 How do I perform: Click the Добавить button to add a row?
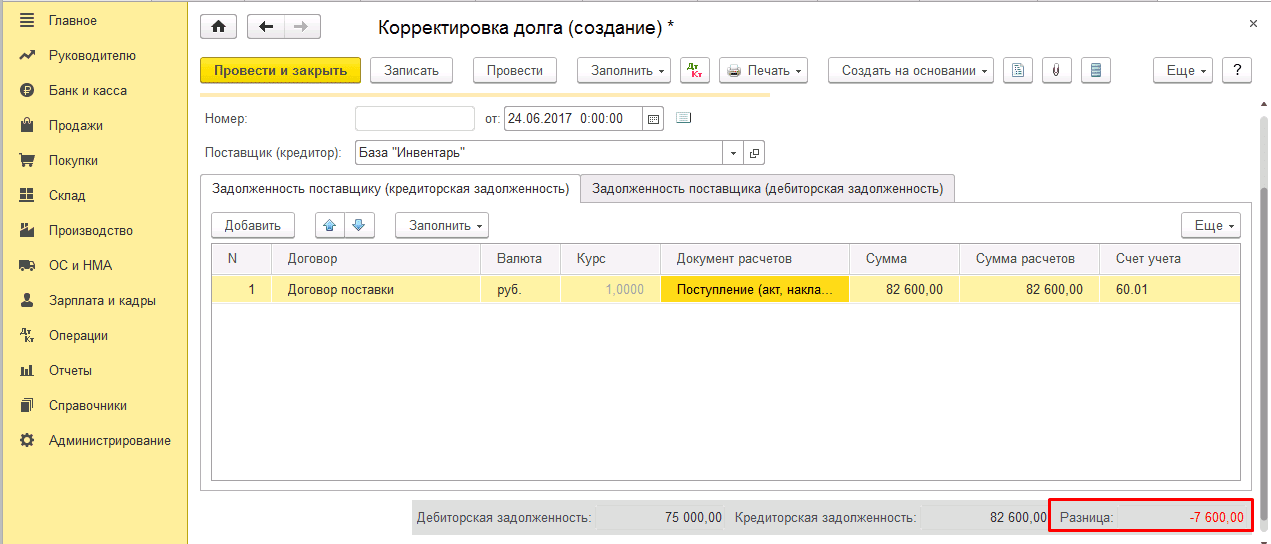(253, 225)
